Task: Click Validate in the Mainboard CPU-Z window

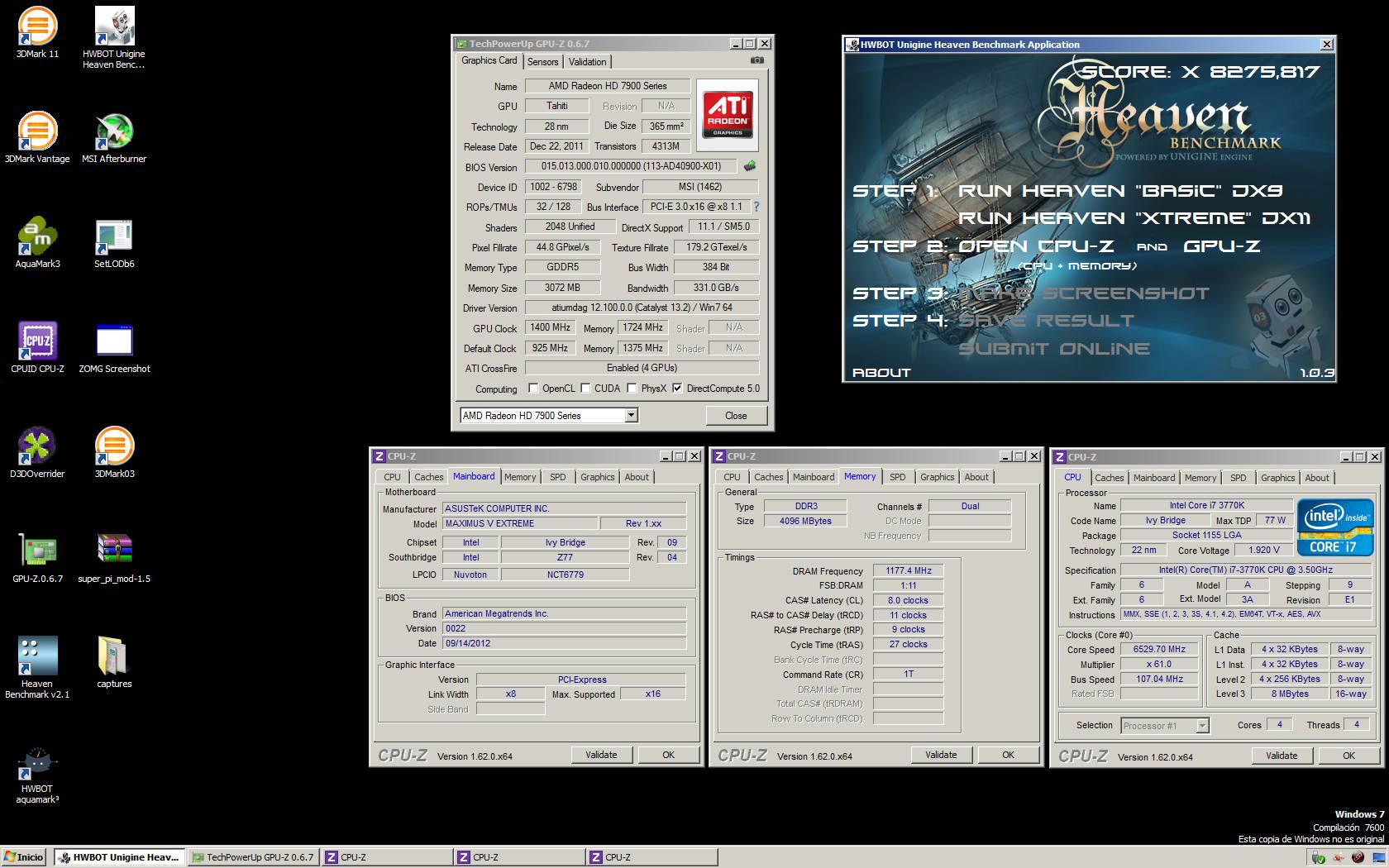Action: pos(601,755)
